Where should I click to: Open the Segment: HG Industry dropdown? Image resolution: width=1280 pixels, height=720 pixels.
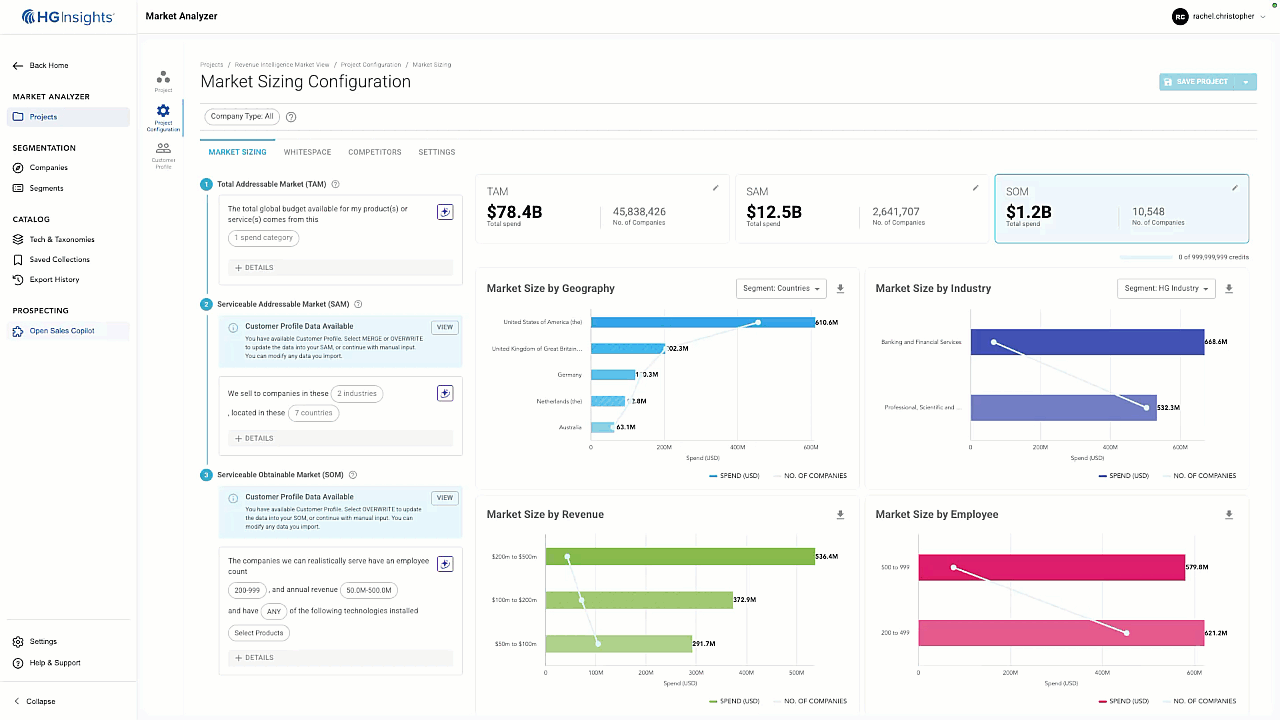point(1166,288)
